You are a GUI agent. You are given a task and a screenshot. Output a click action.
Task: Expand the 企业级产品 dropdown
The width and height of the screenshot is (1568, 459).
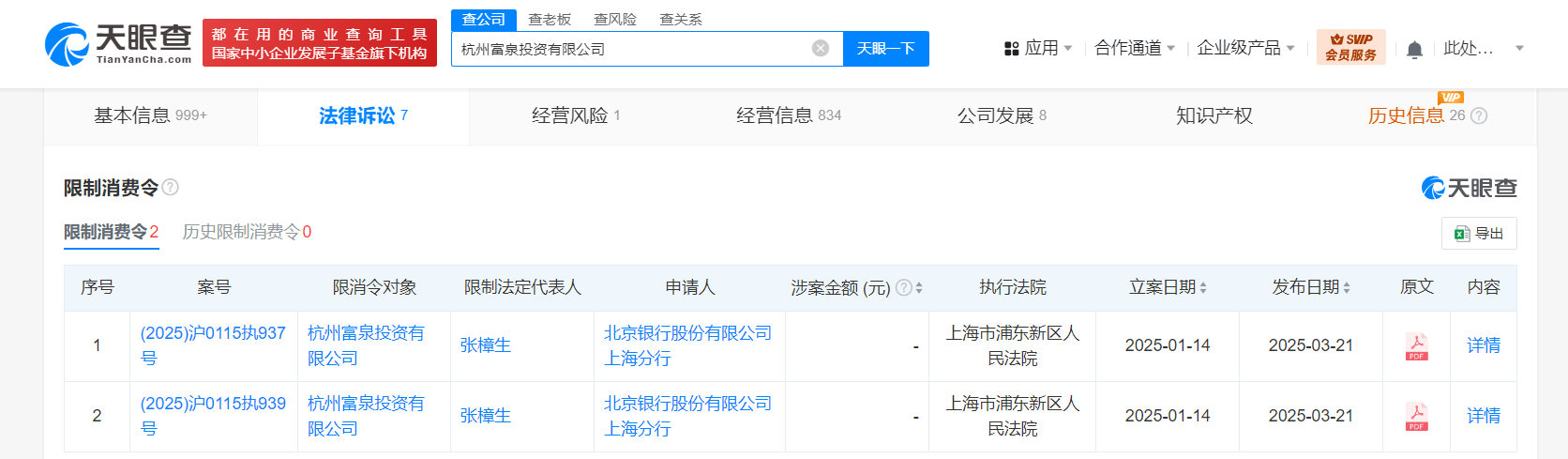(x=1245, y=48)
